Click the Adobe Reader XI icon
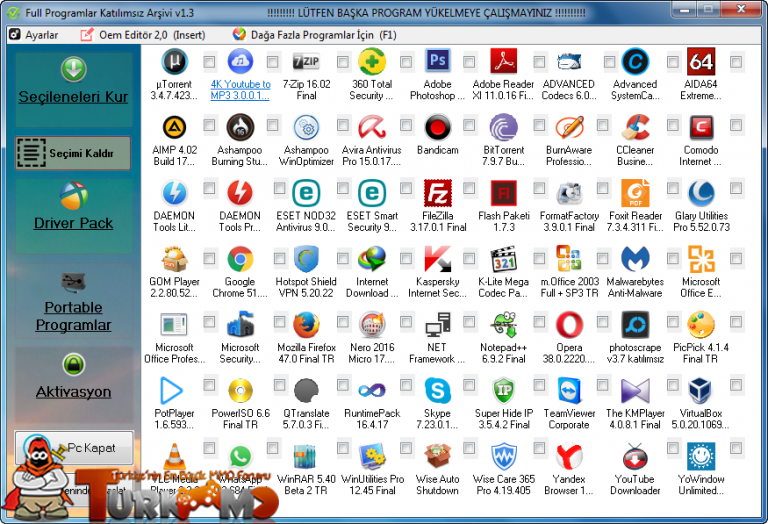Viewport: 768px width, 524px height. tap(504, 62)
